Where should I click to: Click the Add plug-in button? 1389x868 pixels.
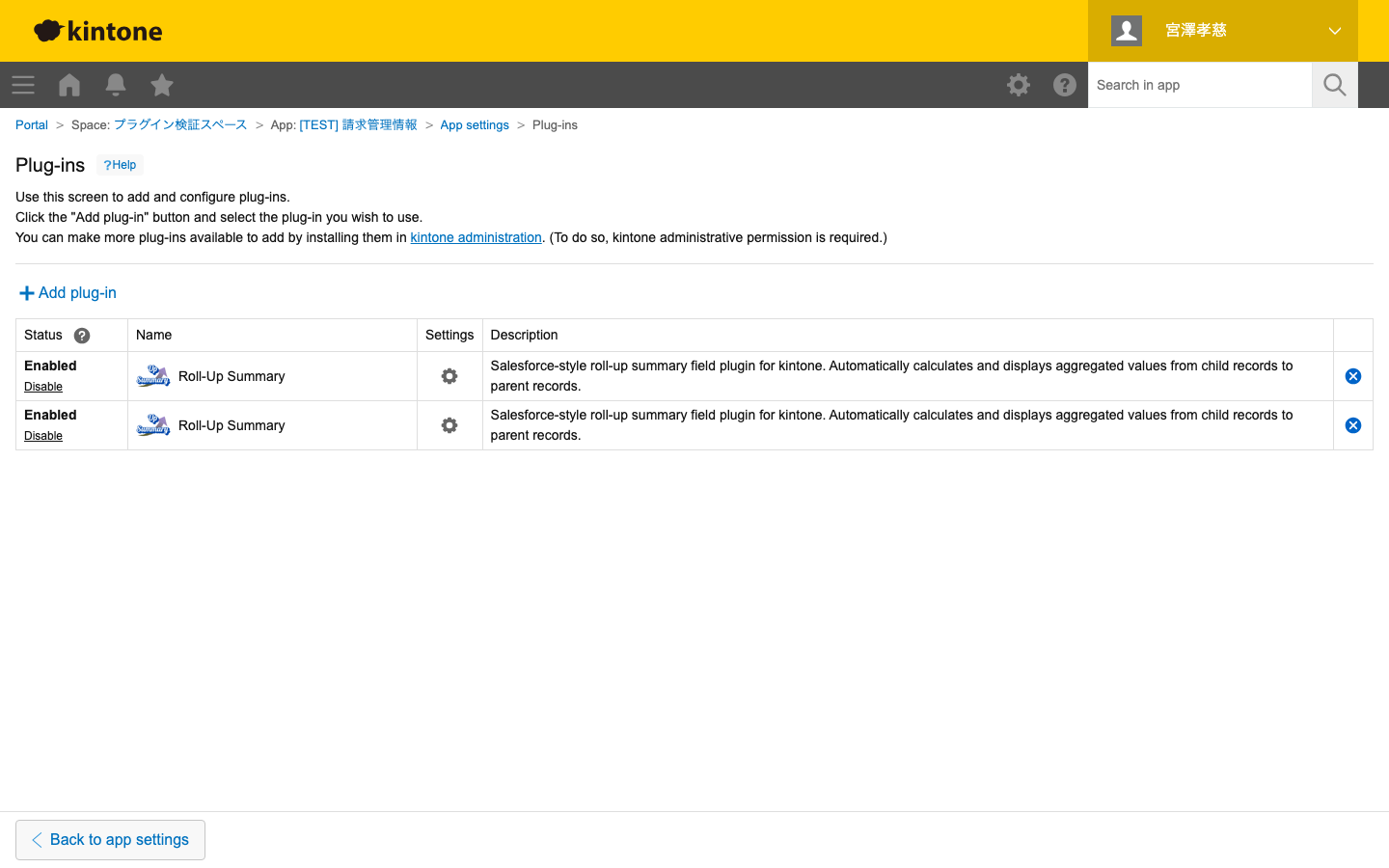pyautogui.click(x=68, y=293)
